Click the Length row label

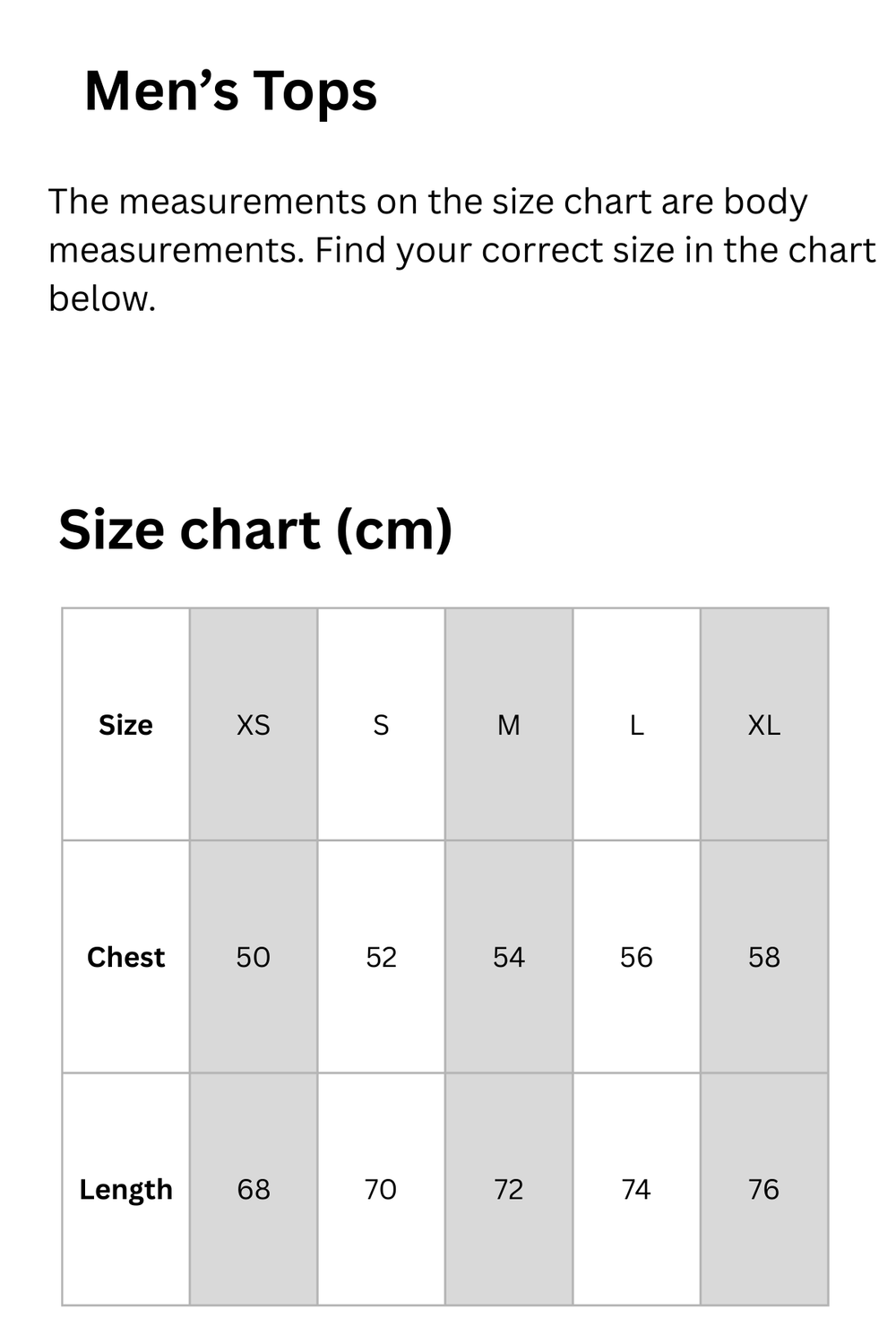click(125, 1190)
